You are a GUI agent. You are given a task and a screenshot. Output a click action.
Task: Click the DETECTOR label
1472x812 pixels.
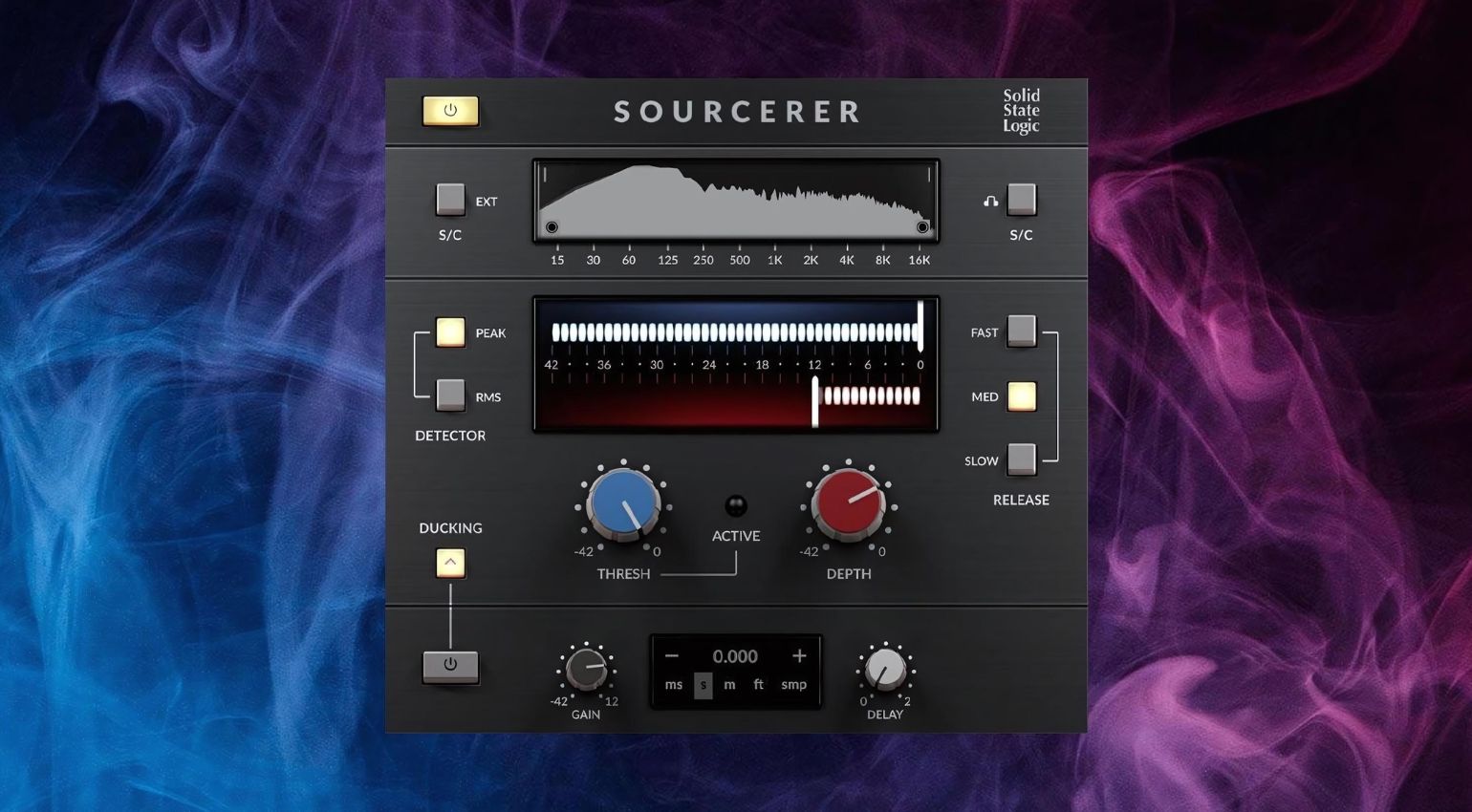[450, 436]
